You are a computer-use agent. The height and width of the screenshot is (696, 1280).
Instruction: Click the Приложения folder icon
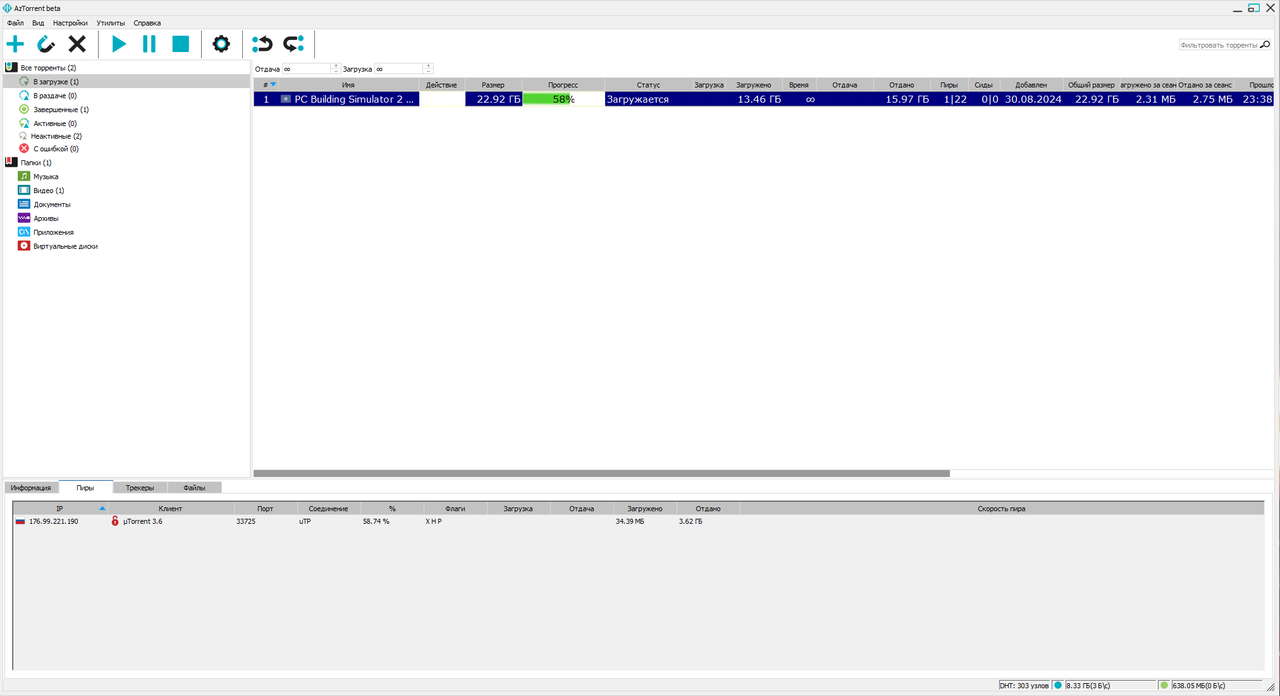pyautogui.click(x=24, y=232)
